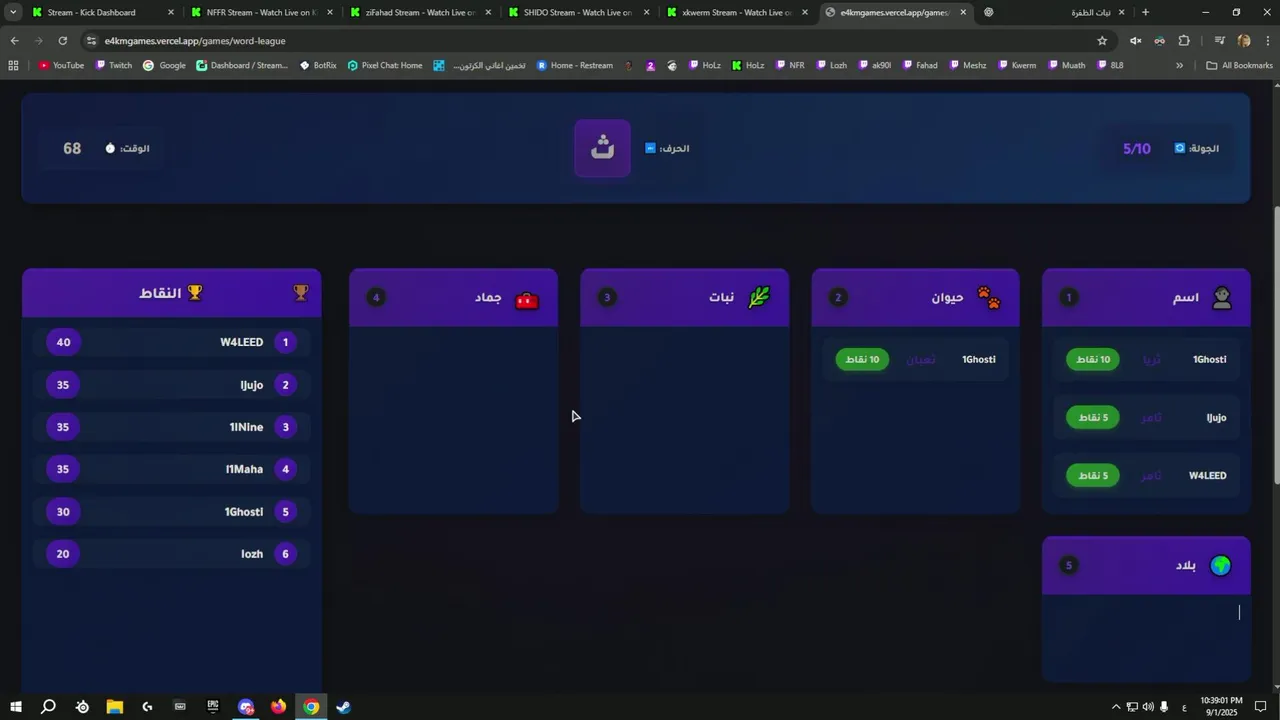
Task: Open the Google bookmark
Action: point(164,65)
